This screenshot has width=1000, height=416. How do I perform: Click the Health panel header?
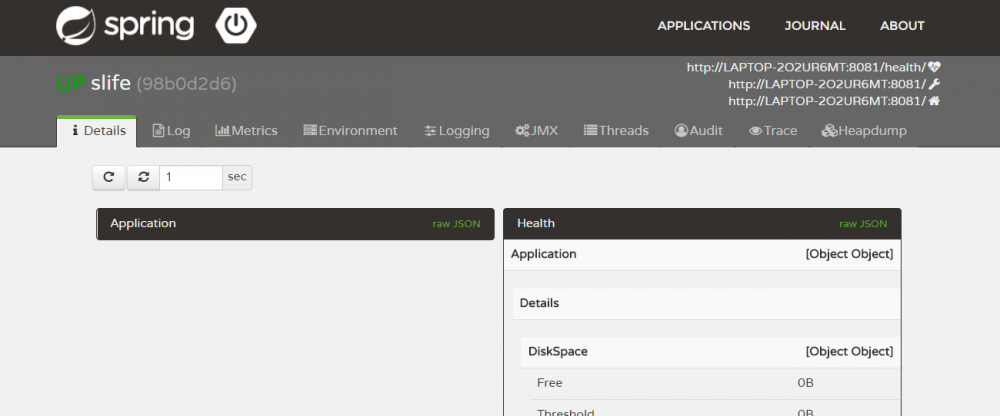702,224
